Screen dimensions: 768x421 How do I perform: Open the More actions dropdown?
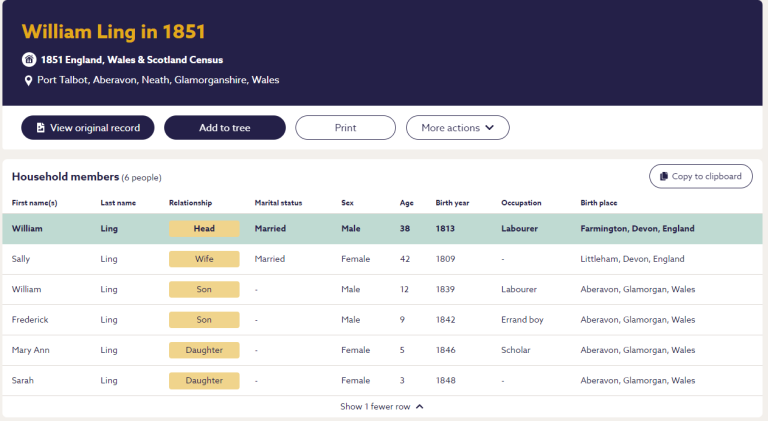457,128
